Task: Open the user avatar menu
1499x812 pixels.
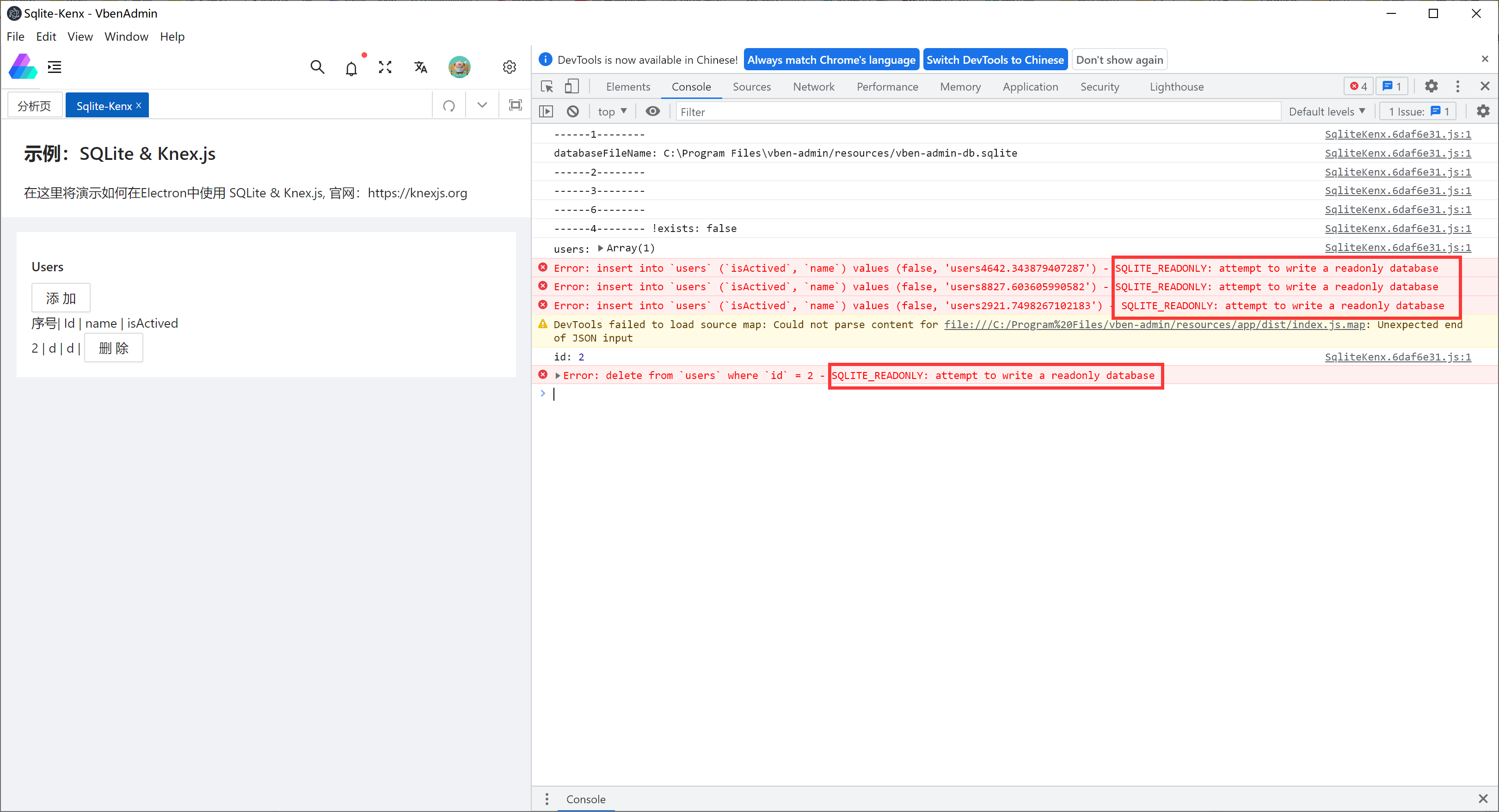Action: pos(459,67)
